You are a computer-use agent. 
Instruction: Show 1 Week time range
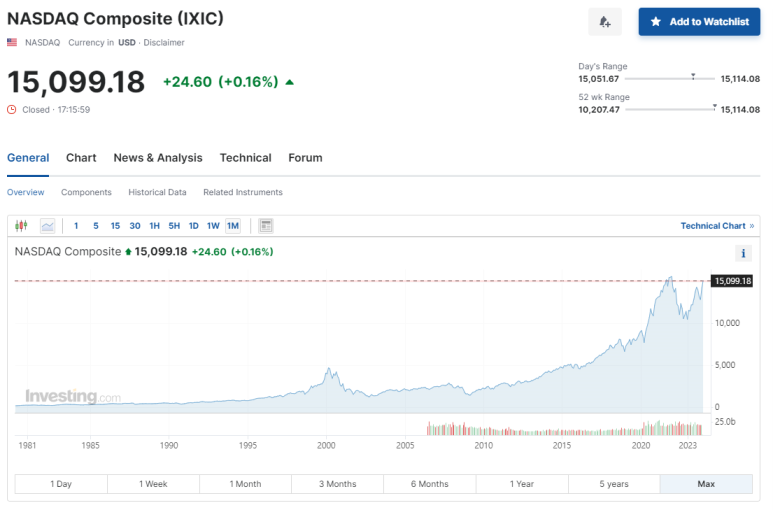click(x=153, y=484)
